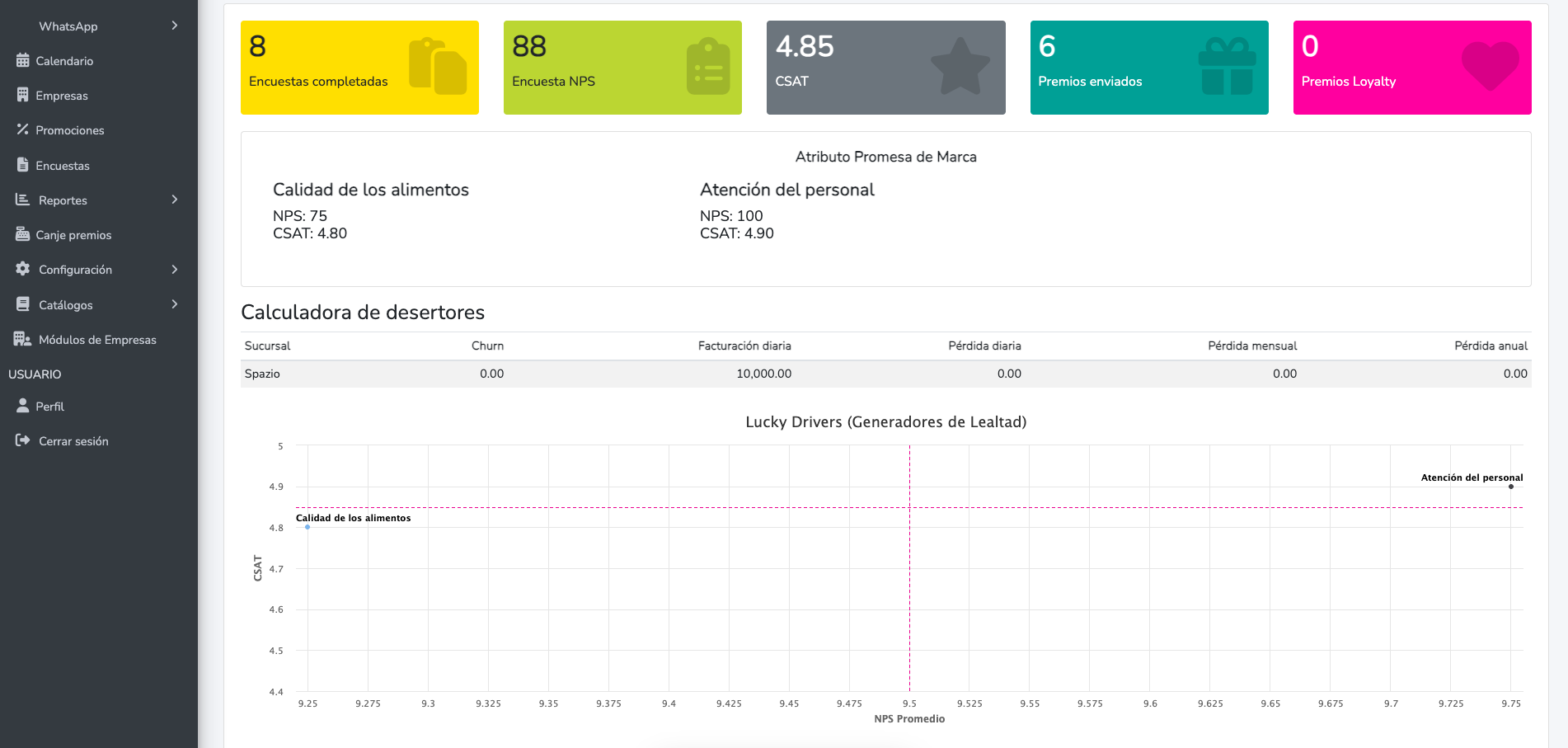Expand the Reportes submenu arrow
Screen dimensions: 1568x748
click(174, 200)
